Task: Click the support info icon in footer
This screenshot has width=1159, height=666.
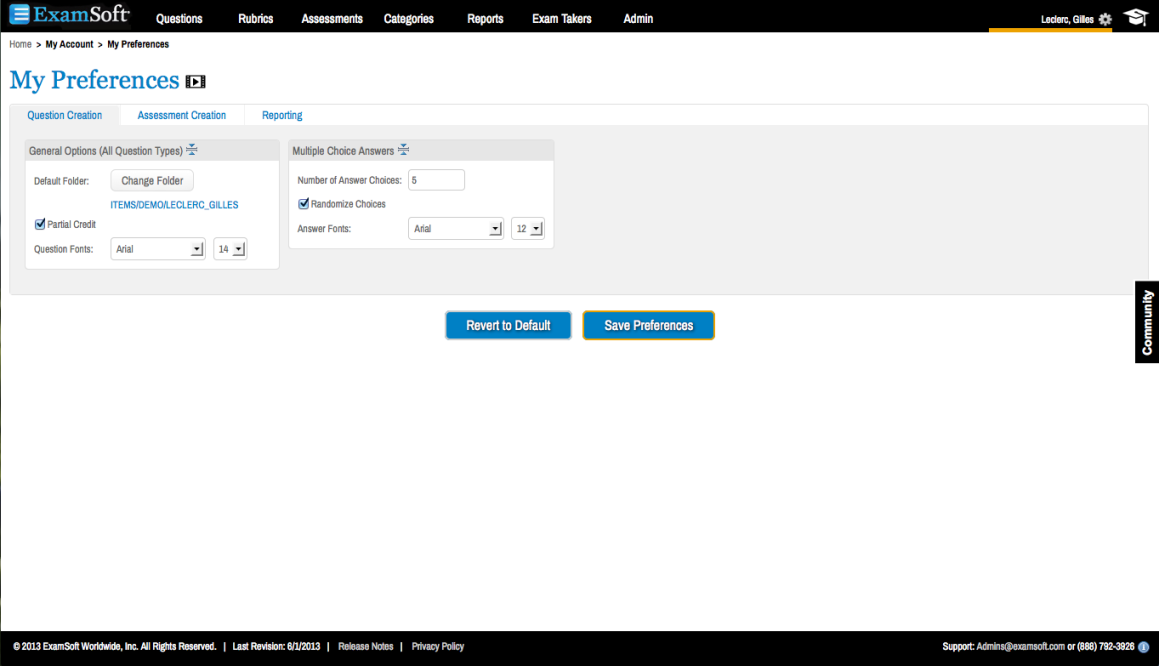Action: [1144, 647]
